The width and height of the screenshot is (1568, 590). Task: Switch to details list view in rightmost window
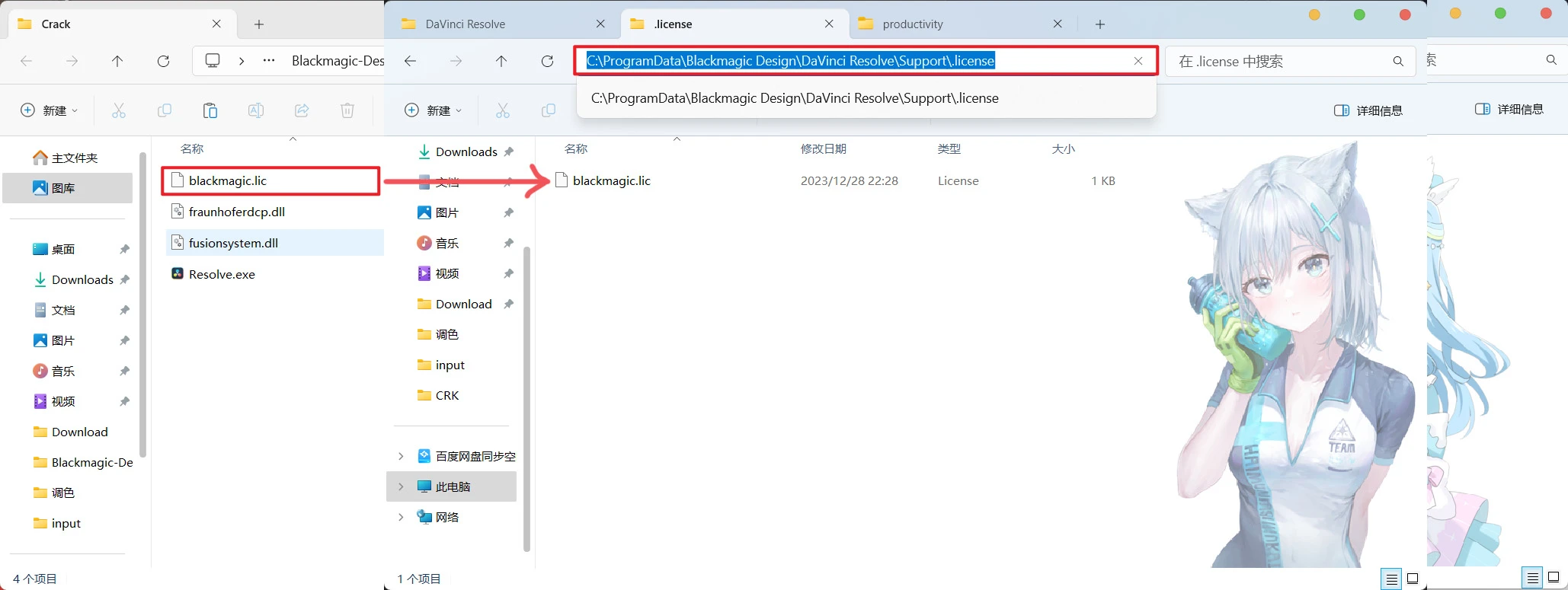1532,579
